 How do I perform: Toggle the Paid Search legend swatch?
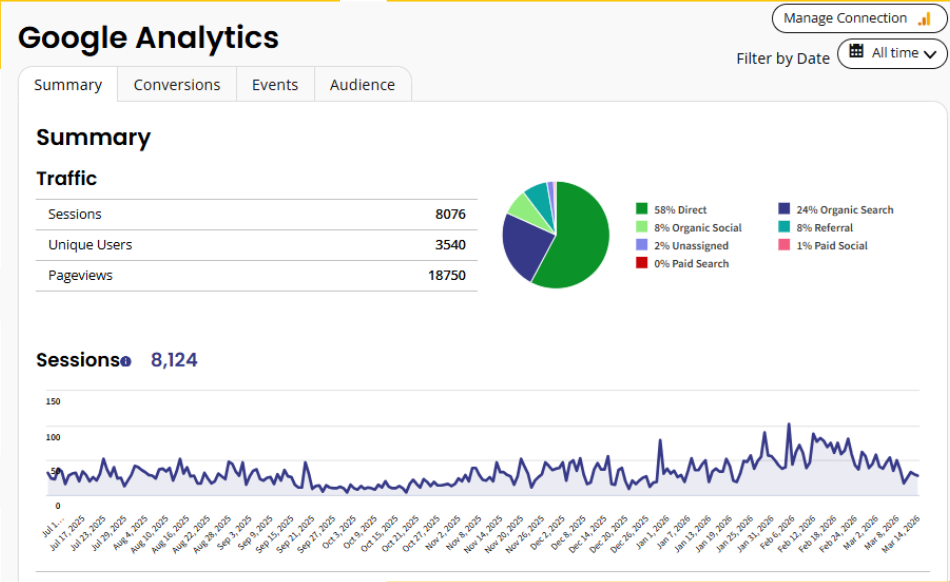641,264
